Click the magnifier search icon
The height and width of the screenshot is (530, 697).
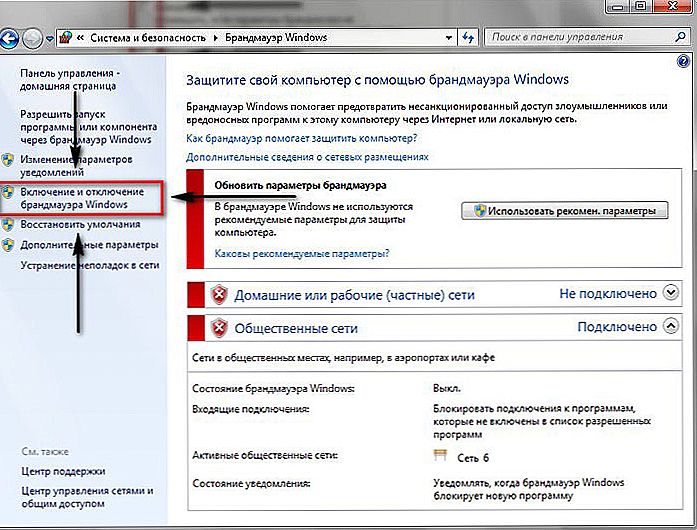680,37
